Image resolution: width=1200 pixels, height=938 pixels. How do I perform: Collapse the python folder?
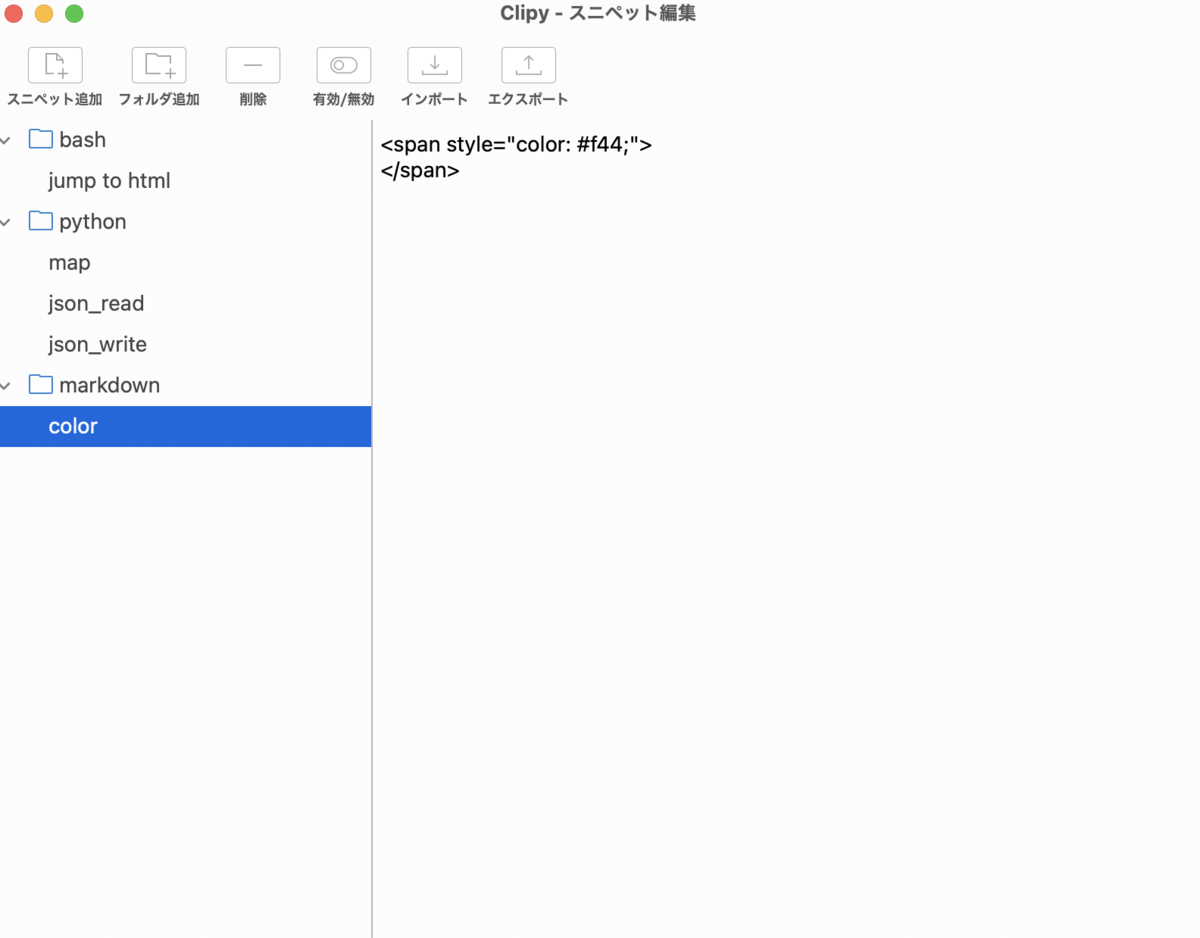7,221
